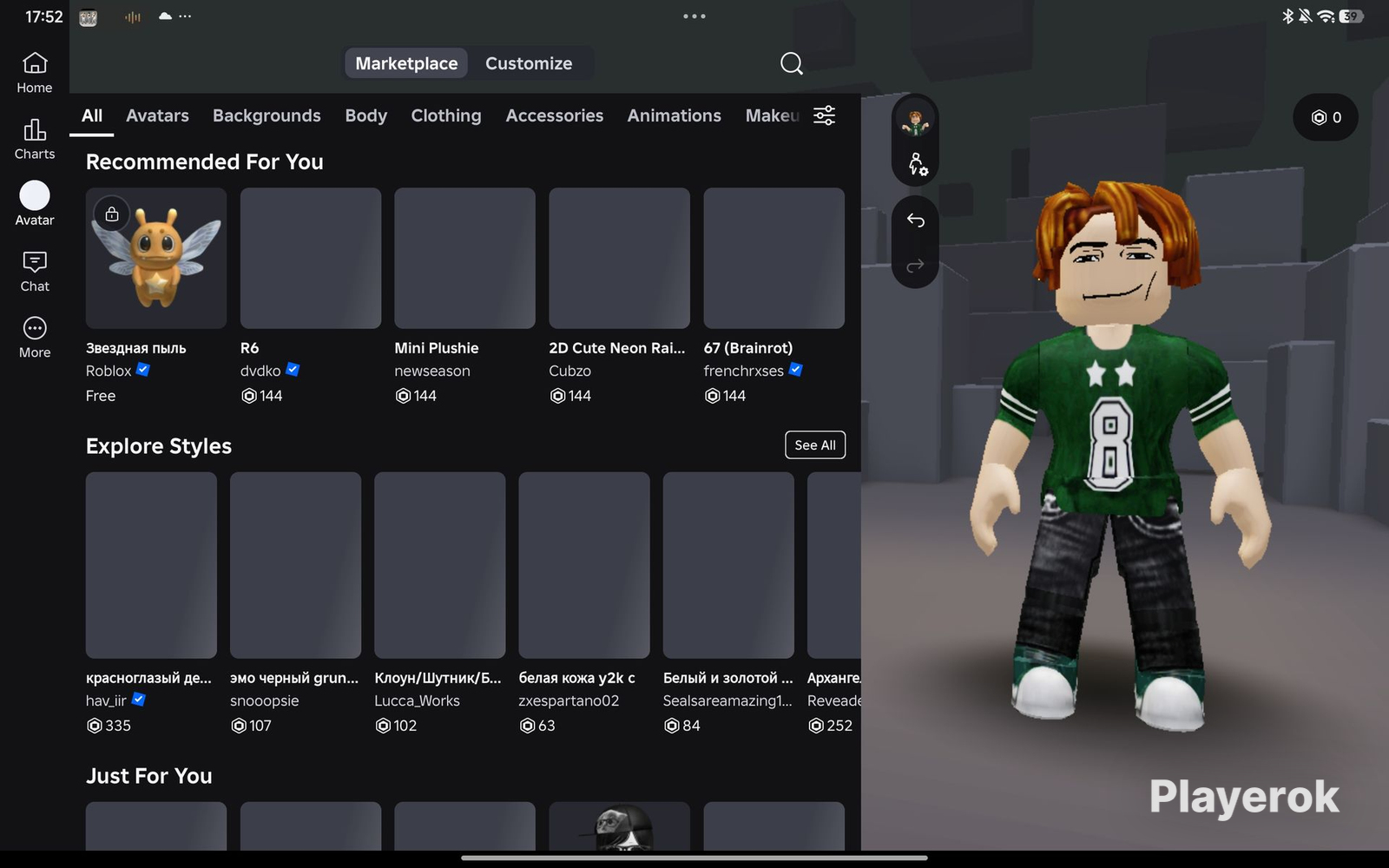
Task: Open the avatar body settings icon
Action: pyautogui.click(x=917, y=164)
